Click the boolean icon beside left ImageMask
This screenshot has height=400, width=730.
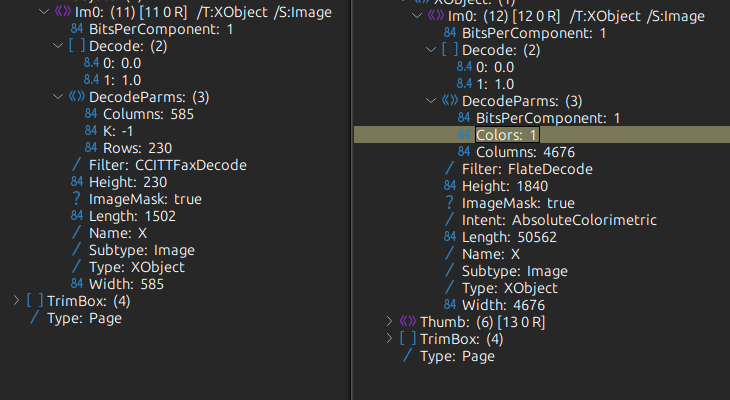click(x=77, y=199)
